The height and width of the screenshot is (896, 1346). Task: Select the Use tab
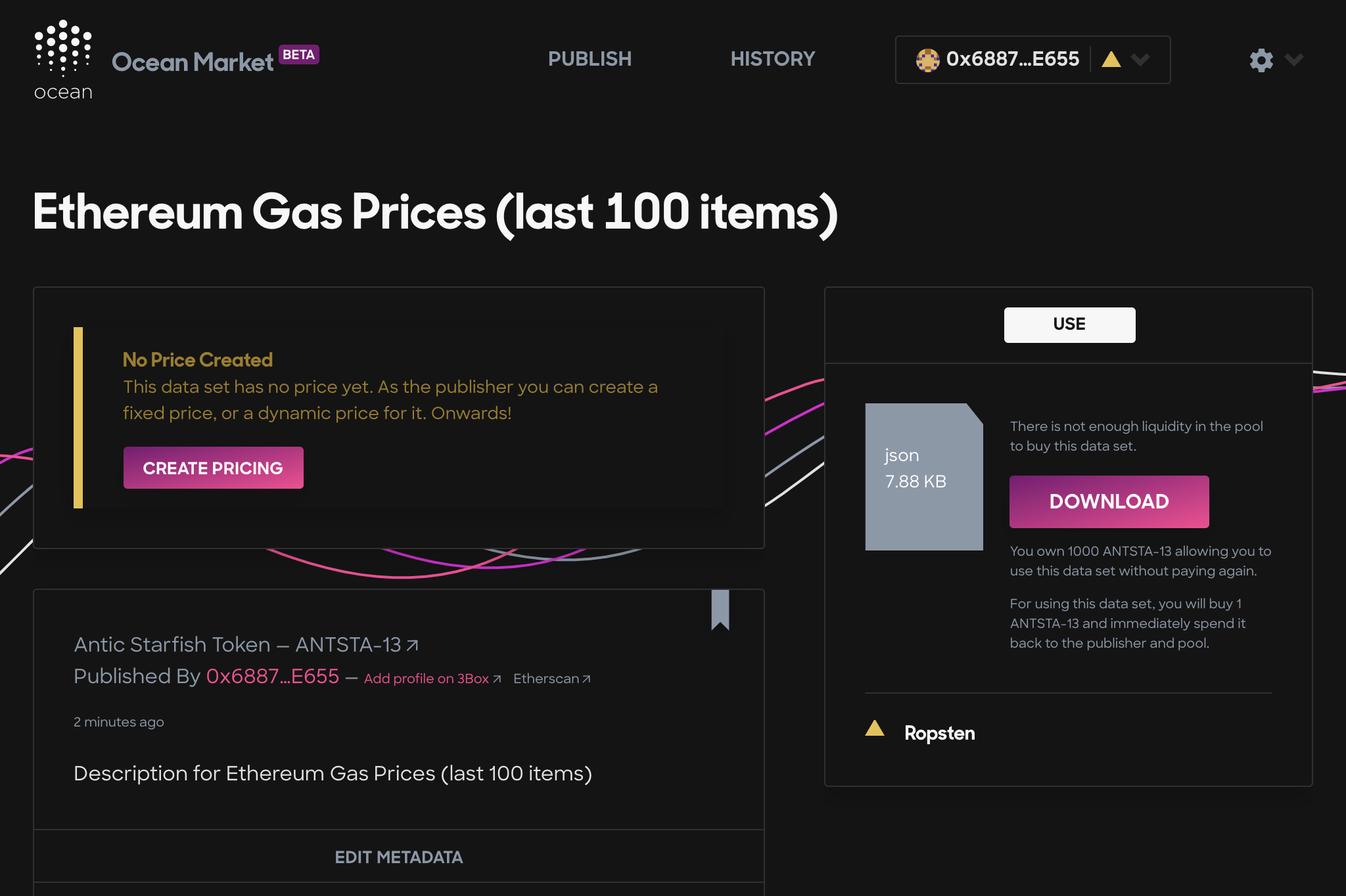pyautogui.click(x=1069, y=325)
